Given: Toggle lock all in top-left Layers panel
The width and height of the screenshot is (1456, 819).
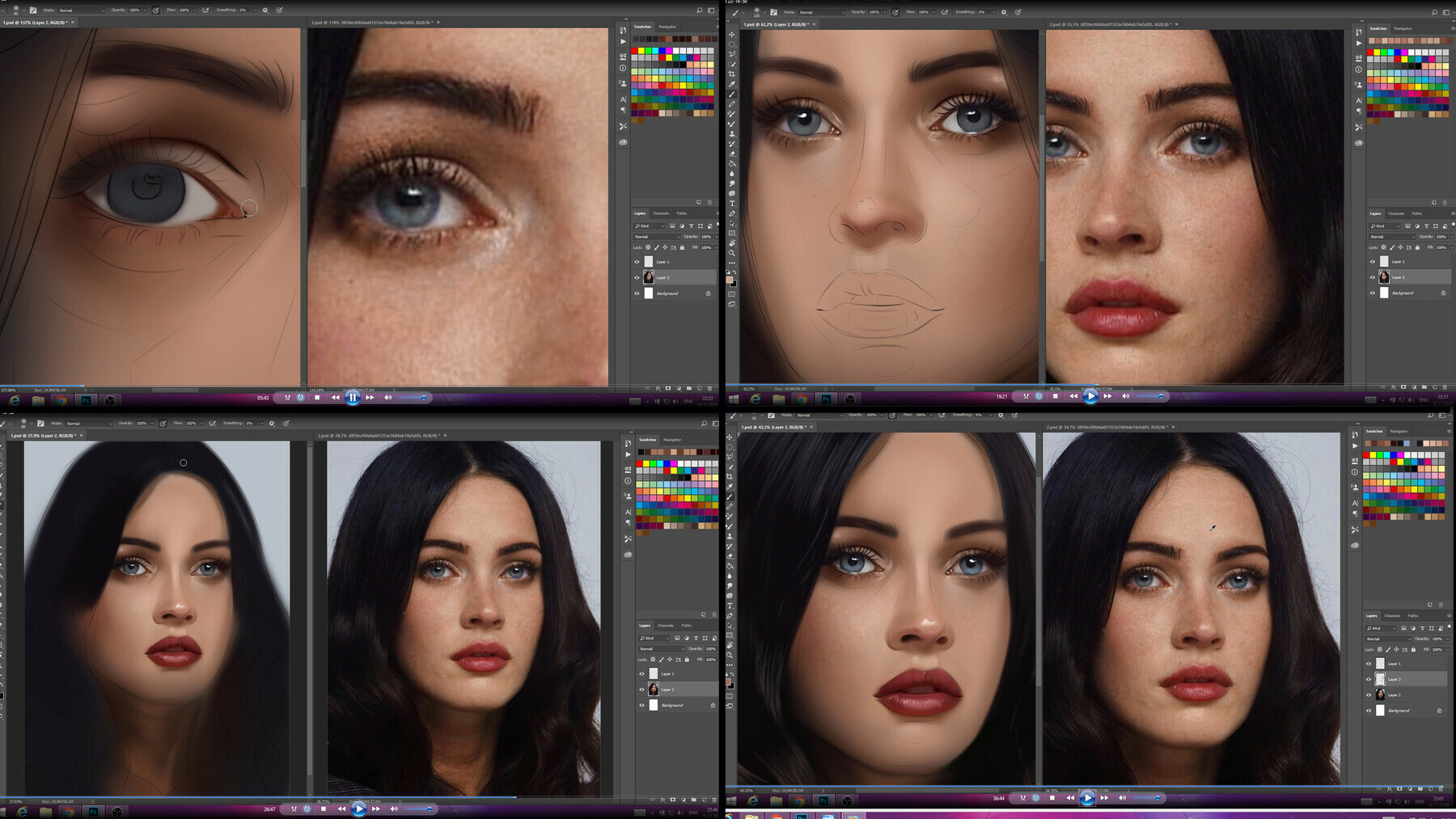Looking at the screenshot, I should coord(682,247).
